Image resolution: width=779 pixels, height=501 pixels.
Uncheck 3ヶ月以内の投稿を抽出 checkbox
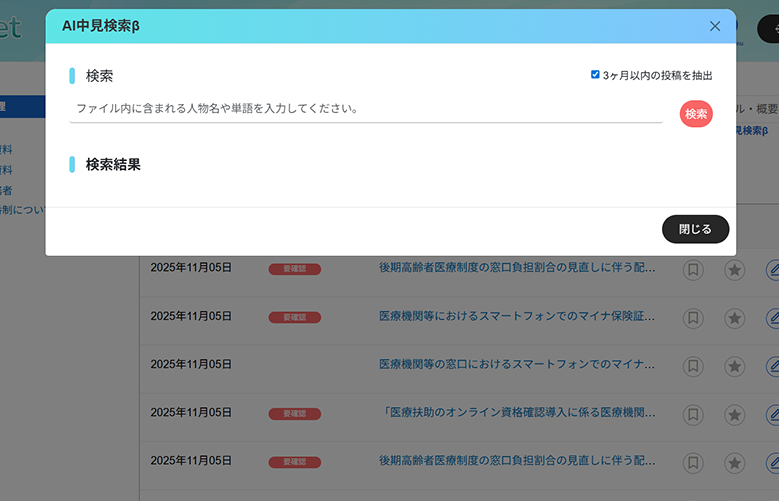(x=596, y=75)
